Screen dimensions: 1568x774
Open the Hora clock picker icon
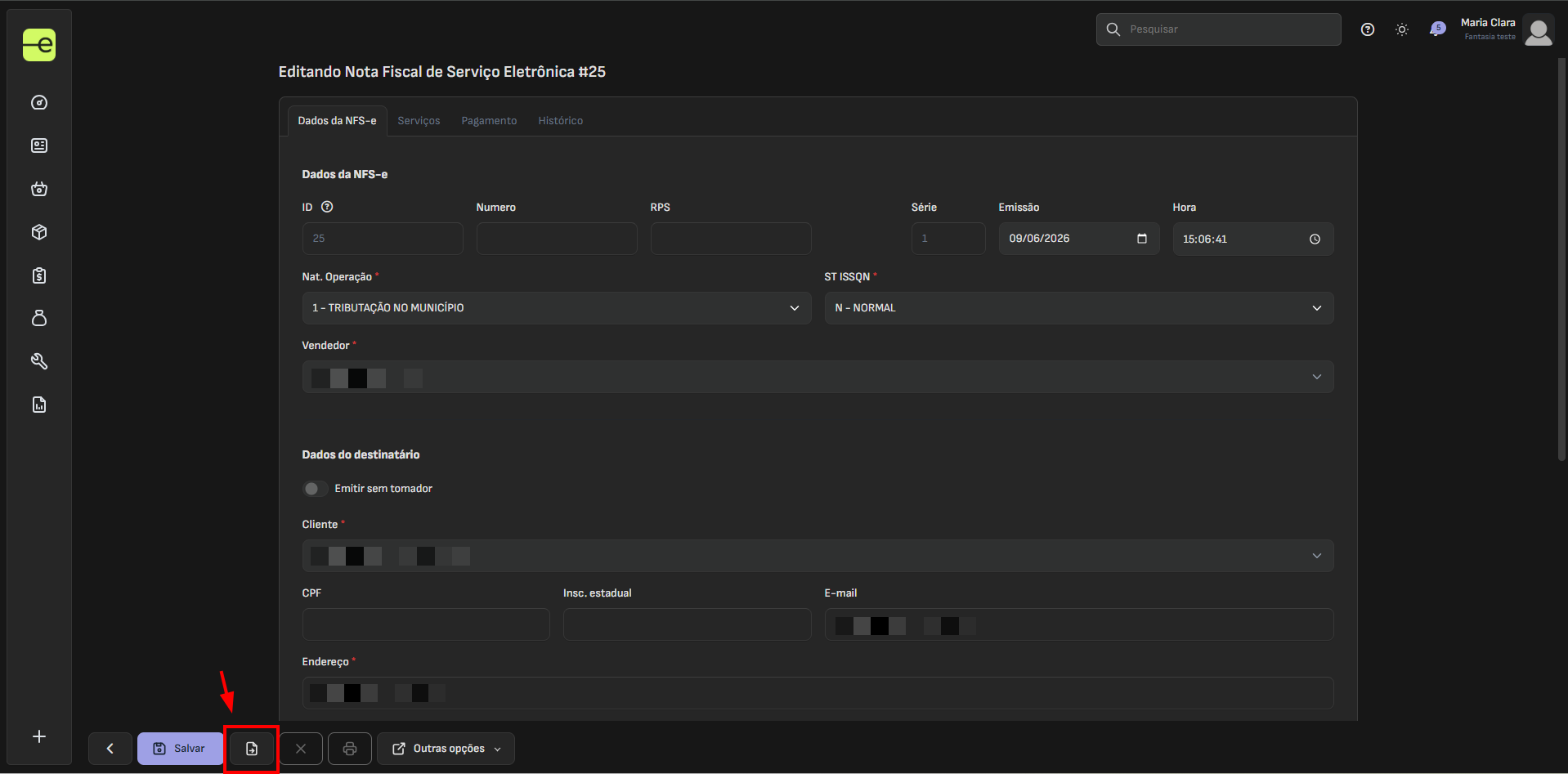coord(1315,239)
